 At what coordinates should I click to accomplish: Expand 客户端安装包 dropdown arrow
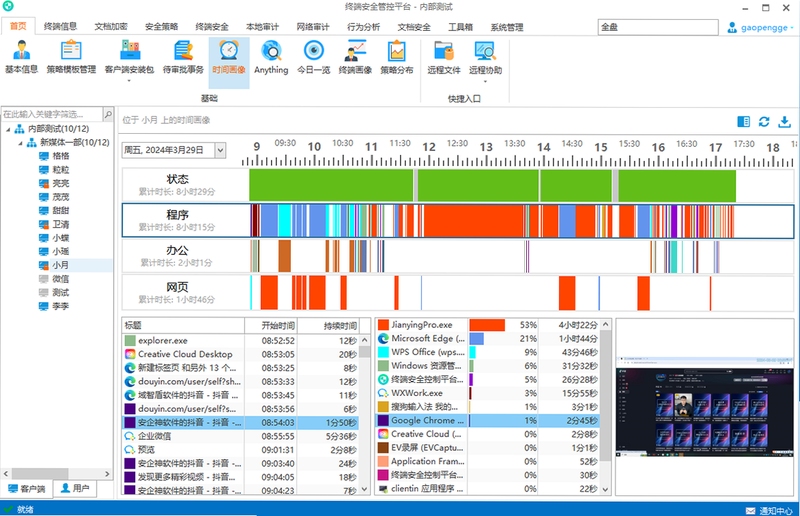point(129,81)
